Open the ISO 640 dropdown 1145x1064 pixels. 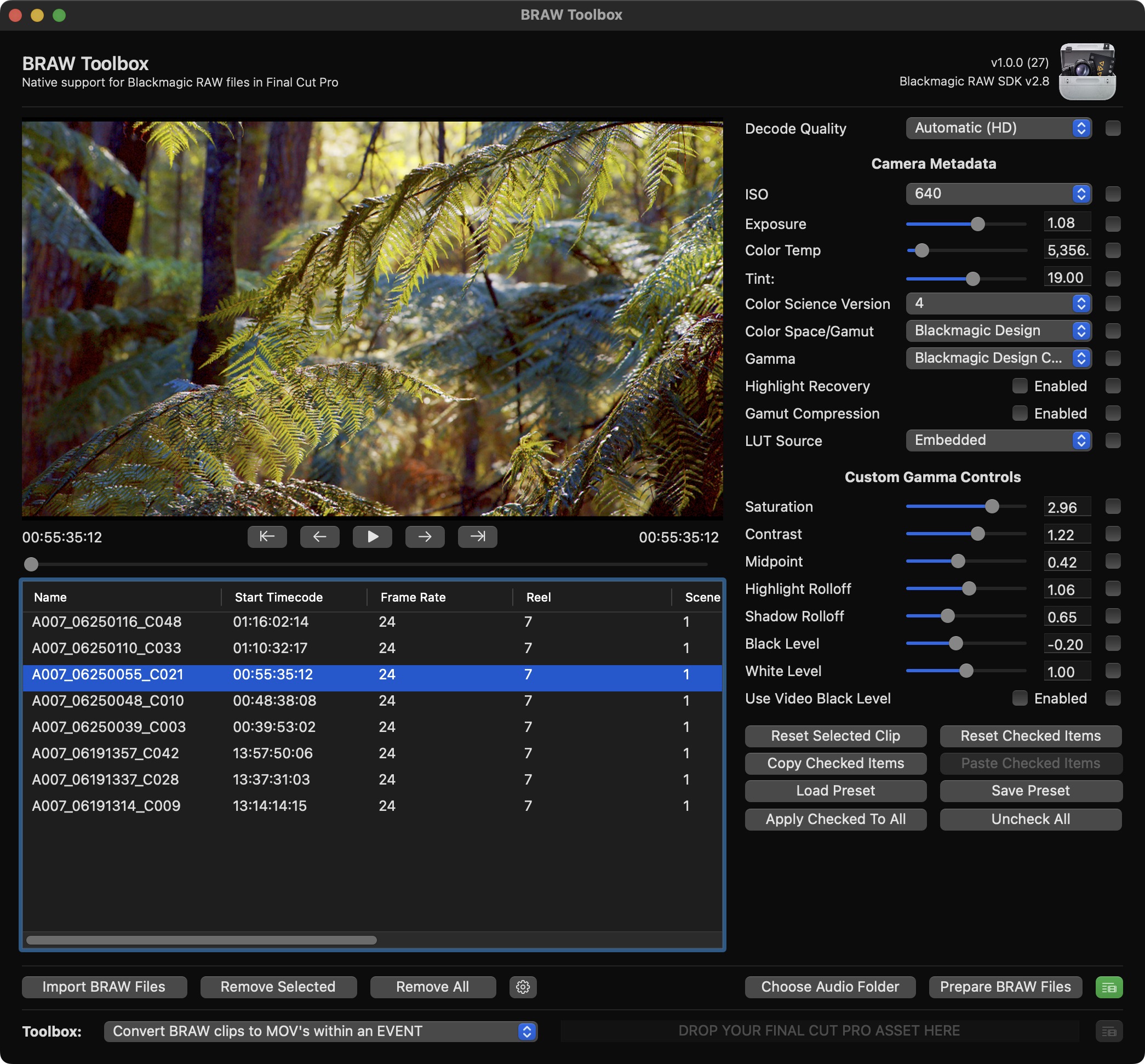pyautogui.click(x=998, y=194)
